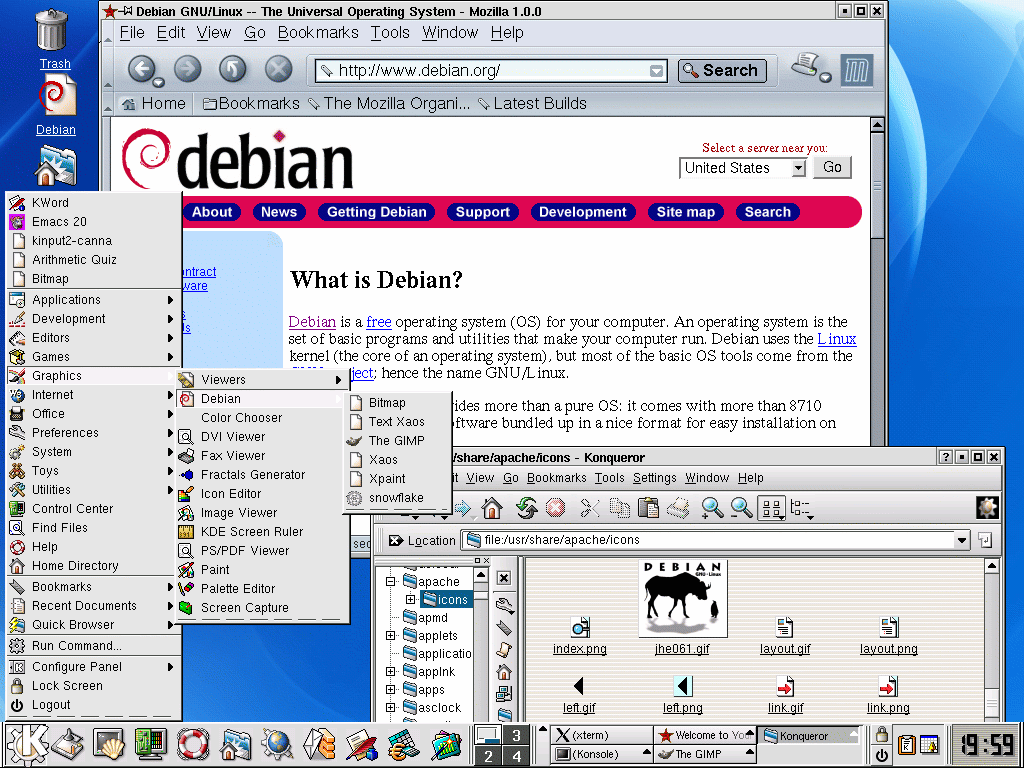Click the Zoom In magnifier in Konqueror

(712, 508)
